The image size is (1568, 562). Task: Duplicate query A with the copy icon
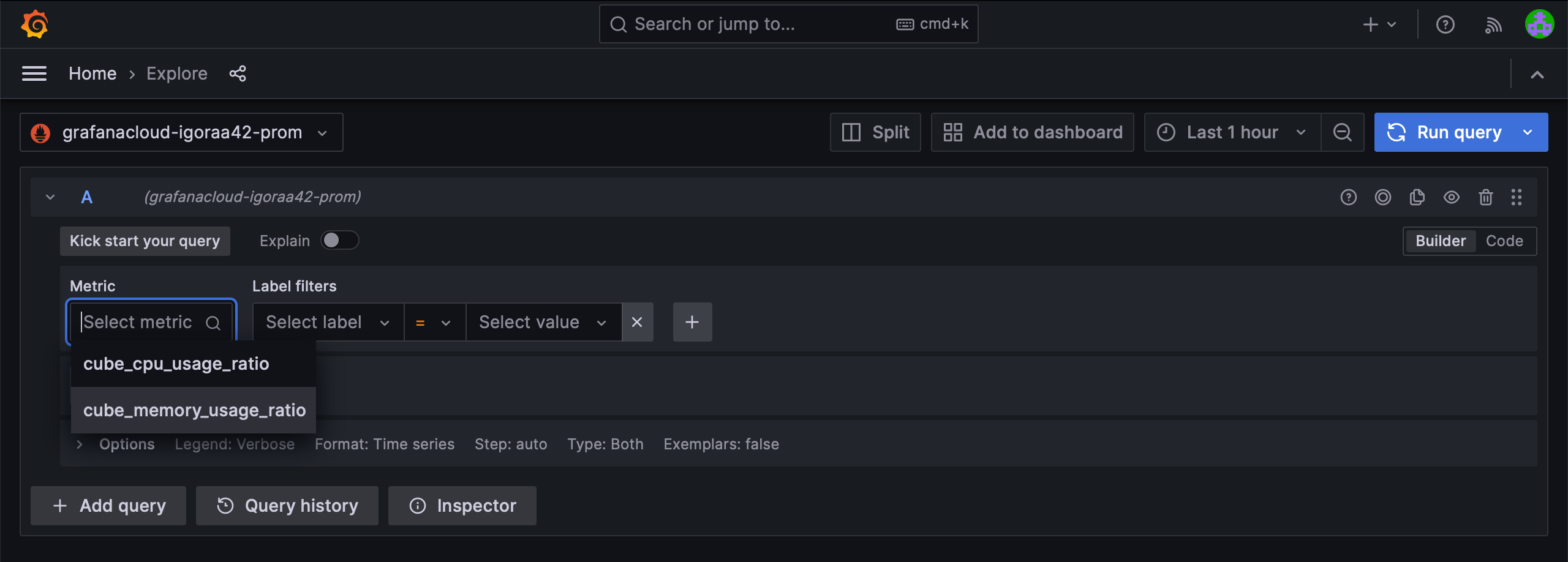(1417, 197)
